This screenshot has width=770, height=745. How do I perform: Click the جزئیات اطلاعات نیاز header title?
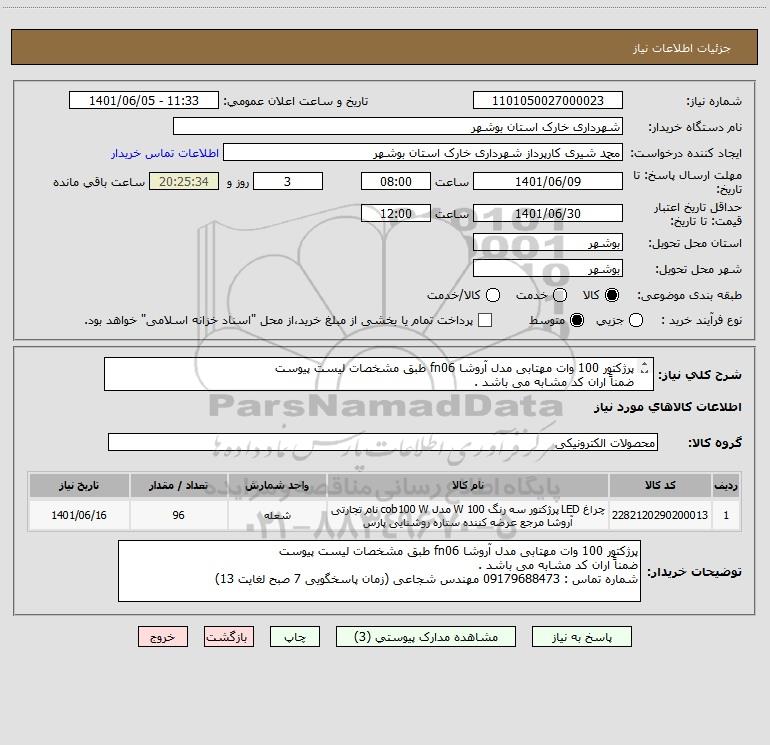682,48
